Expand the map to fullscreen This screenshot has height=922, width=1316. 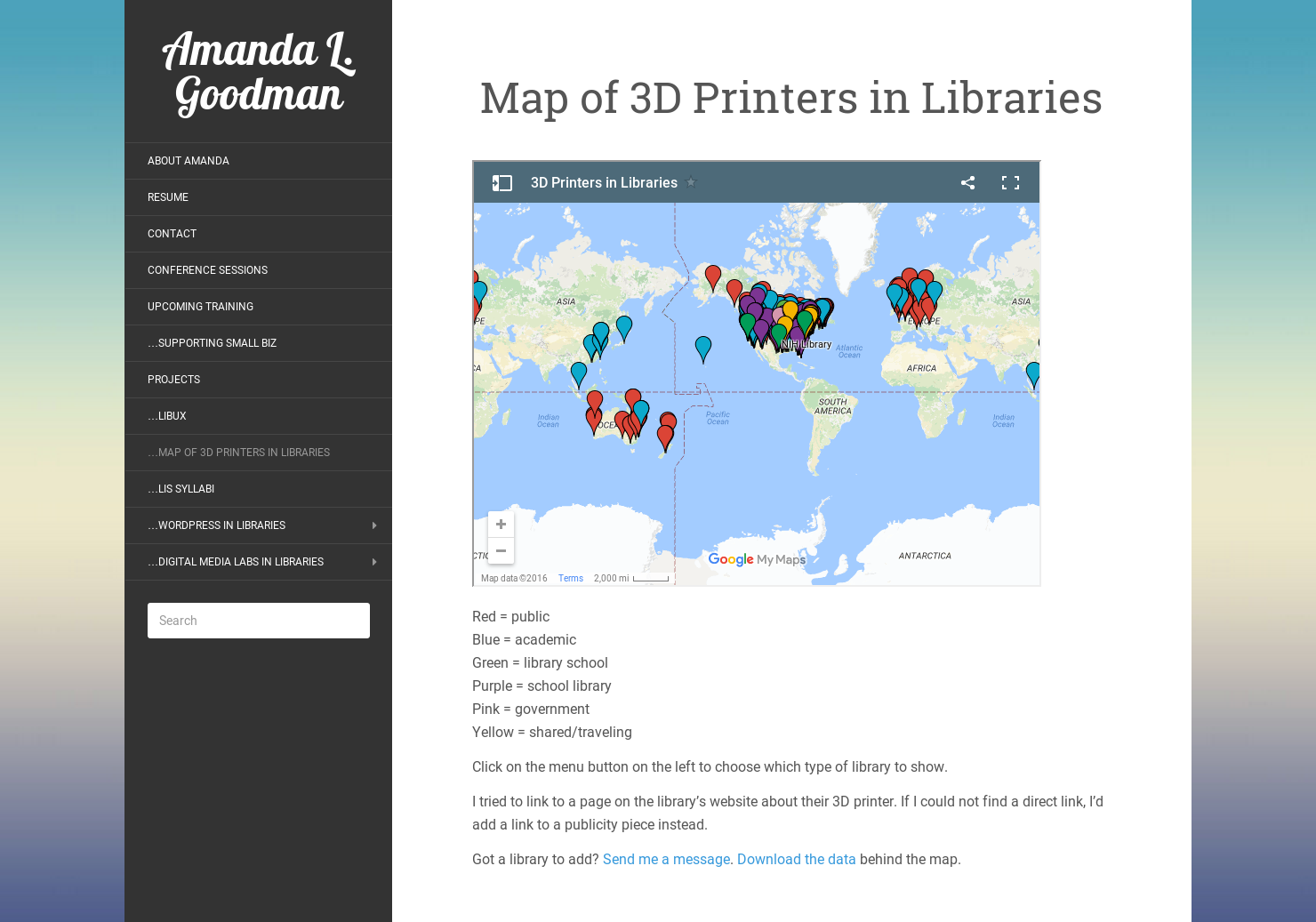(x=1011, y=182)
